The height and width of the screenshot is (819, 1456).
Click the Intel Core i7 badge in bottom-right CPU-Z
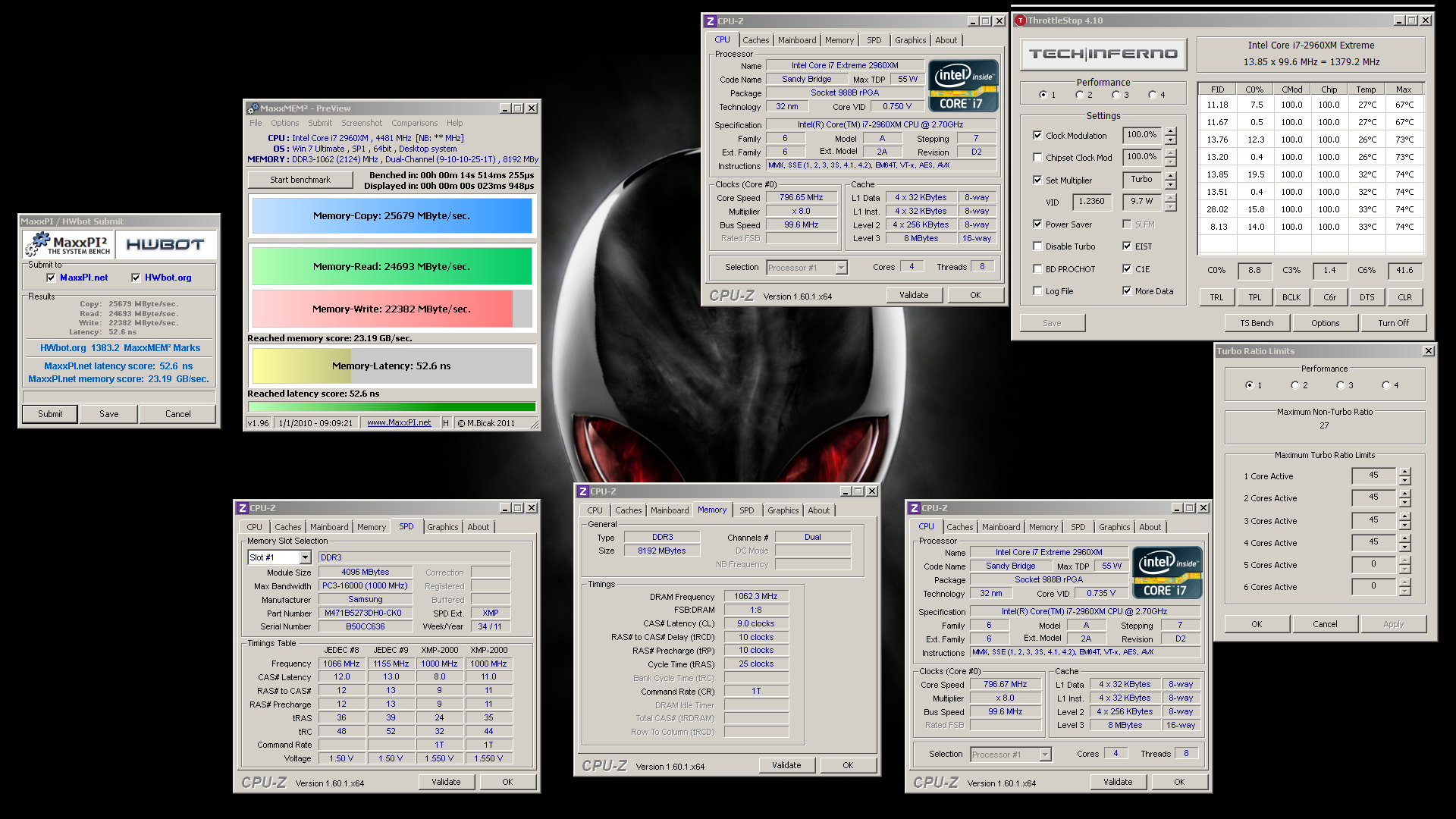tap(1167, 573)
